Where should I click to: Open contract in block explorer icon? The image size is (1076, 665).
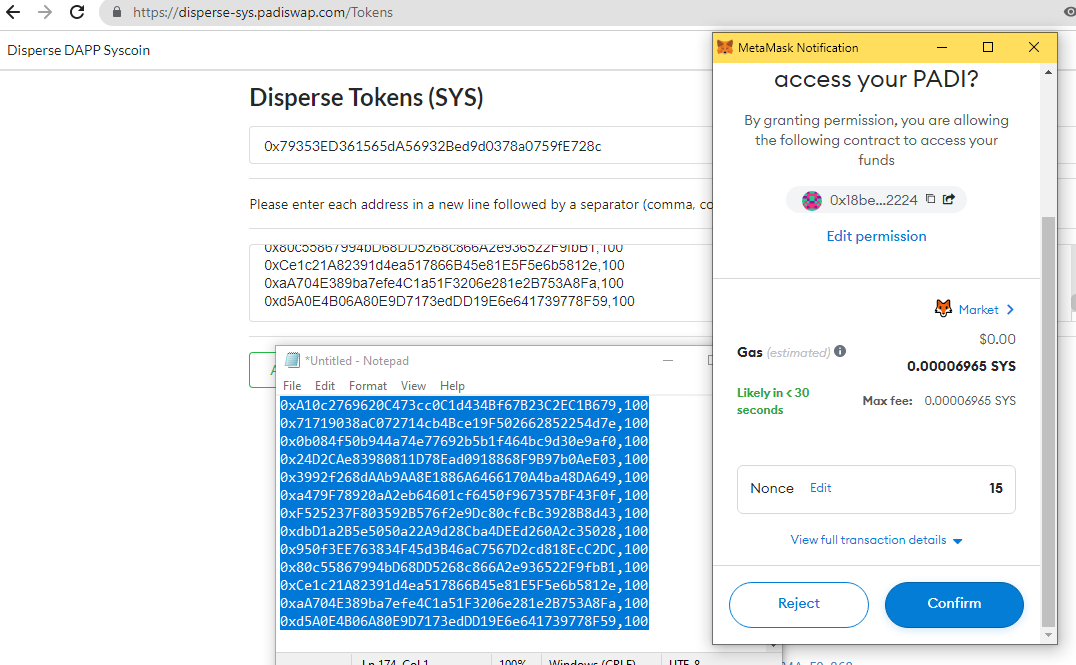(949, 199)
